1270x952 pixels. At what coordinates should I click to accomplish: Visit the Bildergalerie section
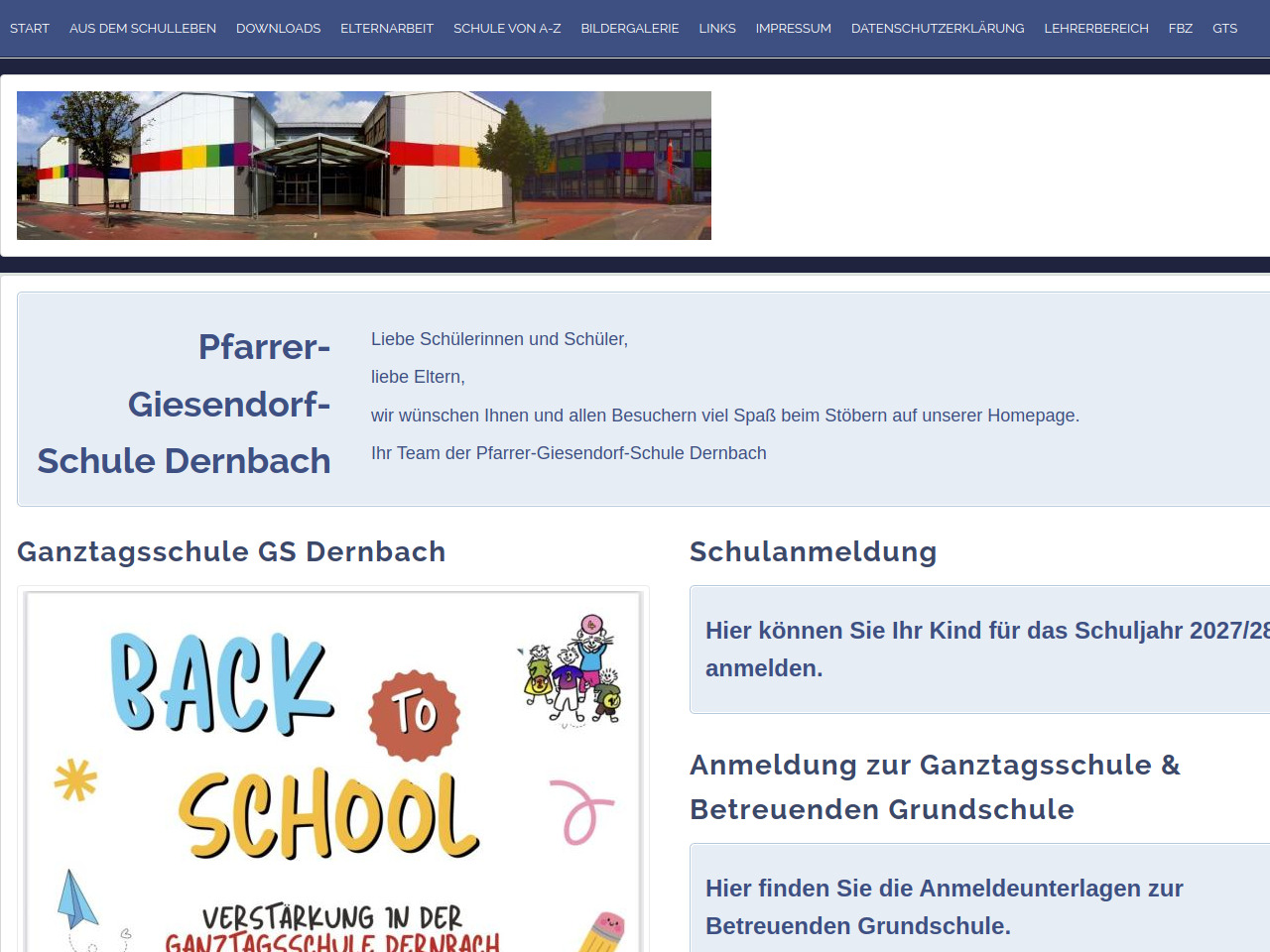click(630, 29)
